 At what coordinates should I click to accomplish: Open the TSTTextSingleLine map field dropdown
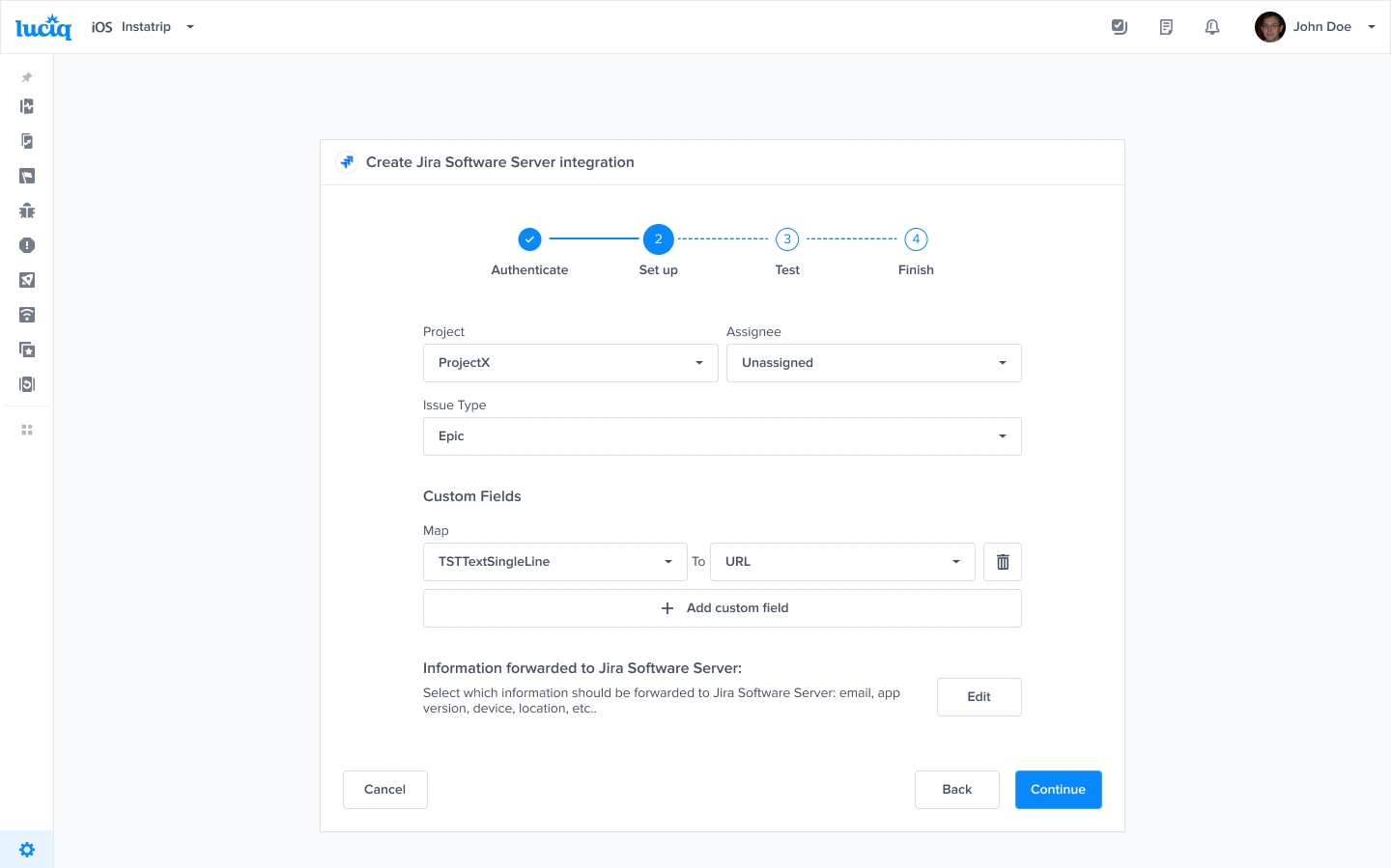[x=554, y=562]
